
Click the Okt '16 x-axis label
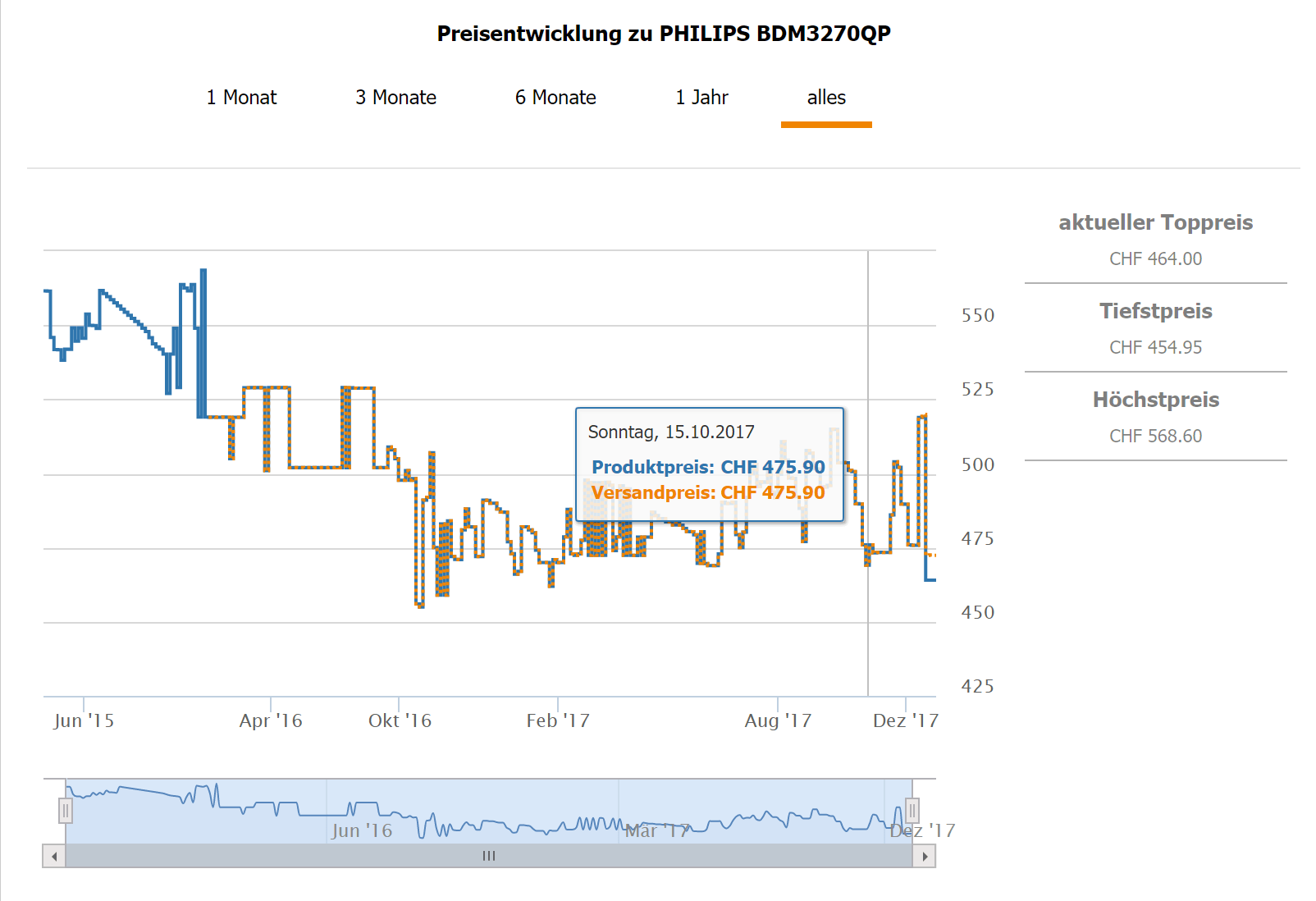400,720
